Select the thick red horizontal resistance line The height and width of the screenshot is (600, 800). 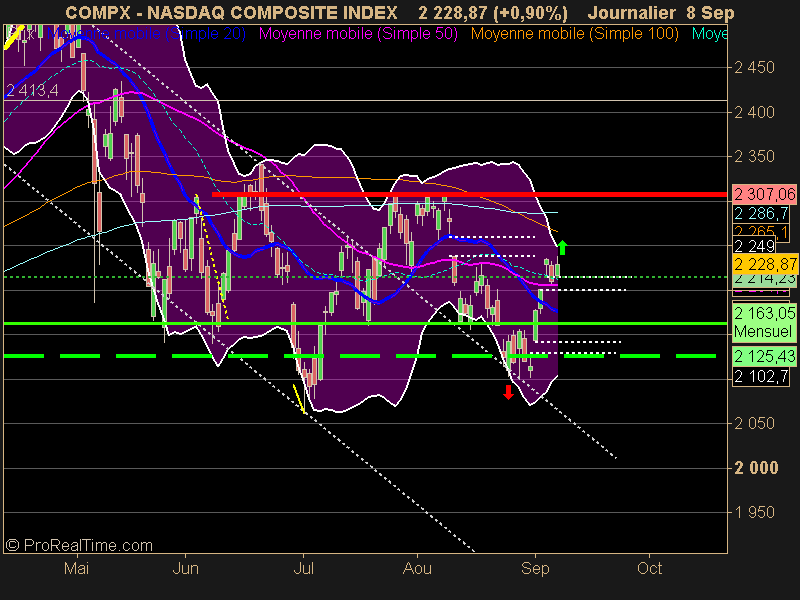pyautogui.click(x=469, y=194)
